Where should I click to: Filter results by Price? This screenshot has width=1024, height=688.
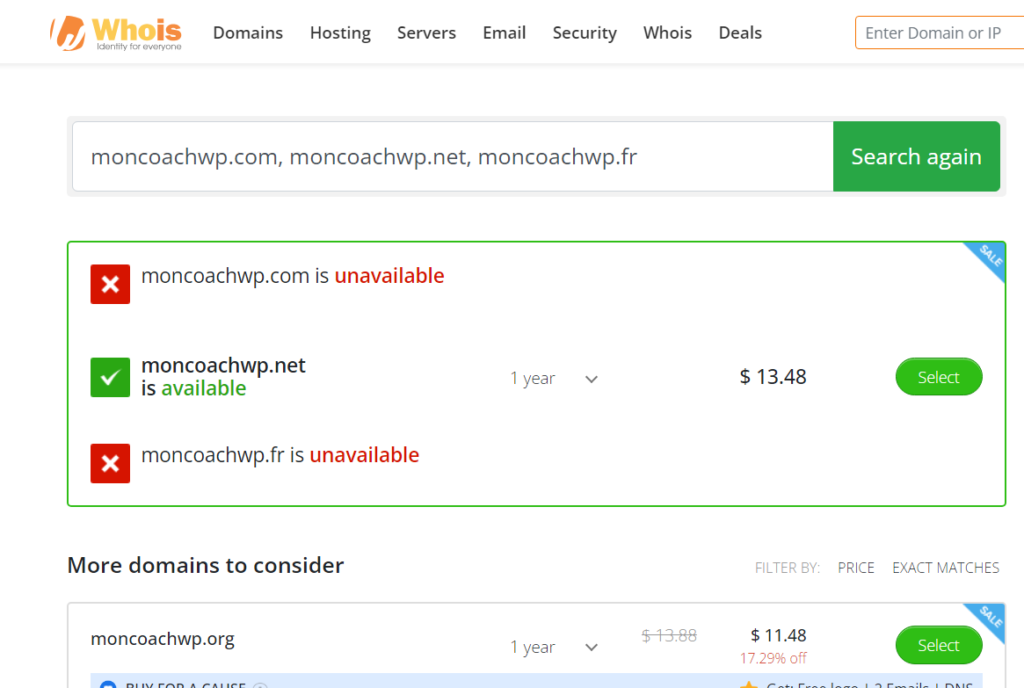coord(856,568)
